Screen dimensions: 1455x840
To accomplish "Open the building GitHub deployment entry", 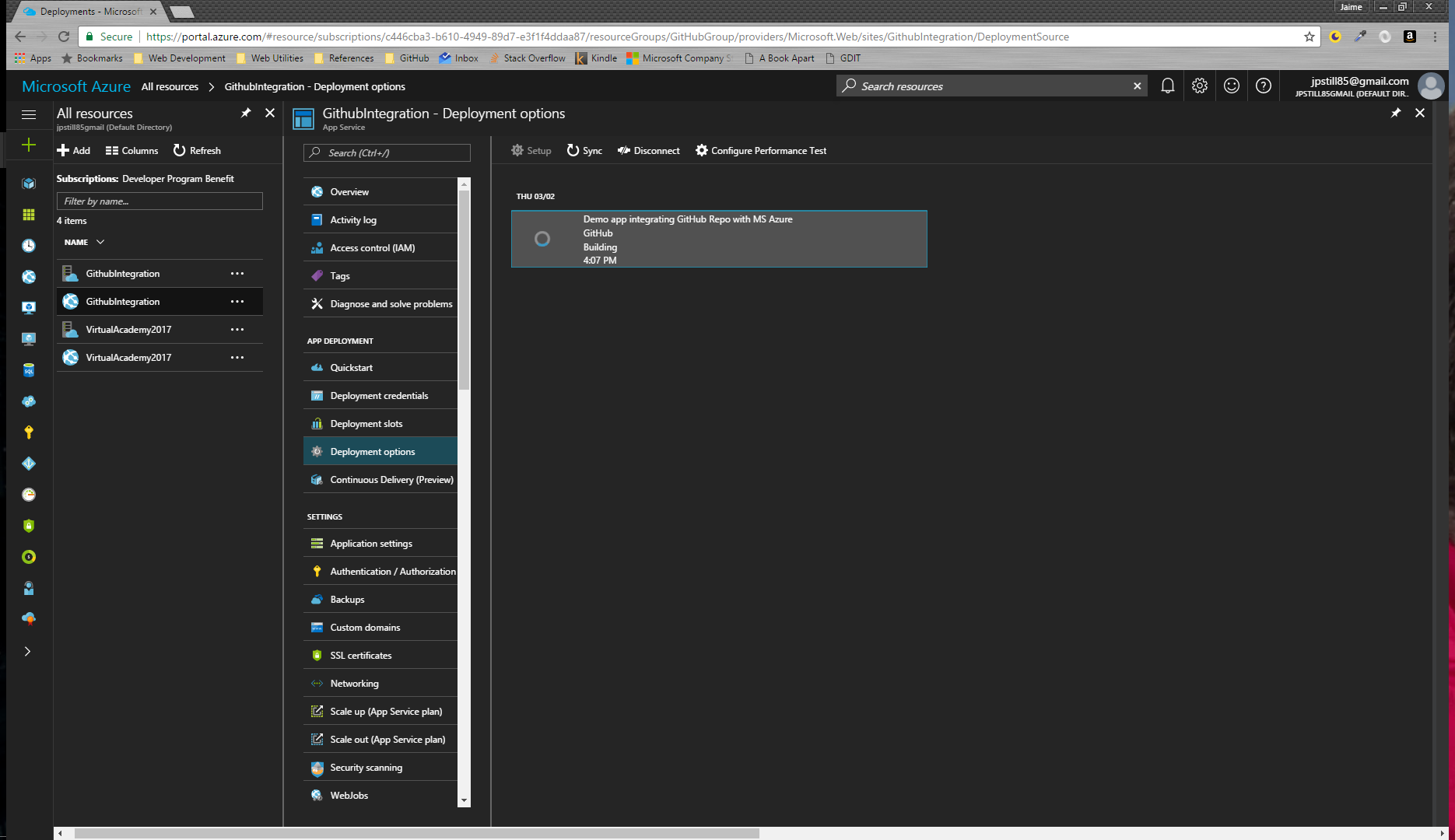I will point(718,240).
